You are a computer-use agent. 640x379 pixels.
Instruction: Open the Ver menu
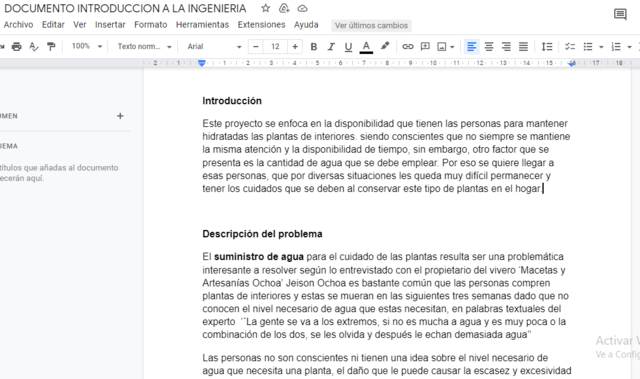[80, 24]
